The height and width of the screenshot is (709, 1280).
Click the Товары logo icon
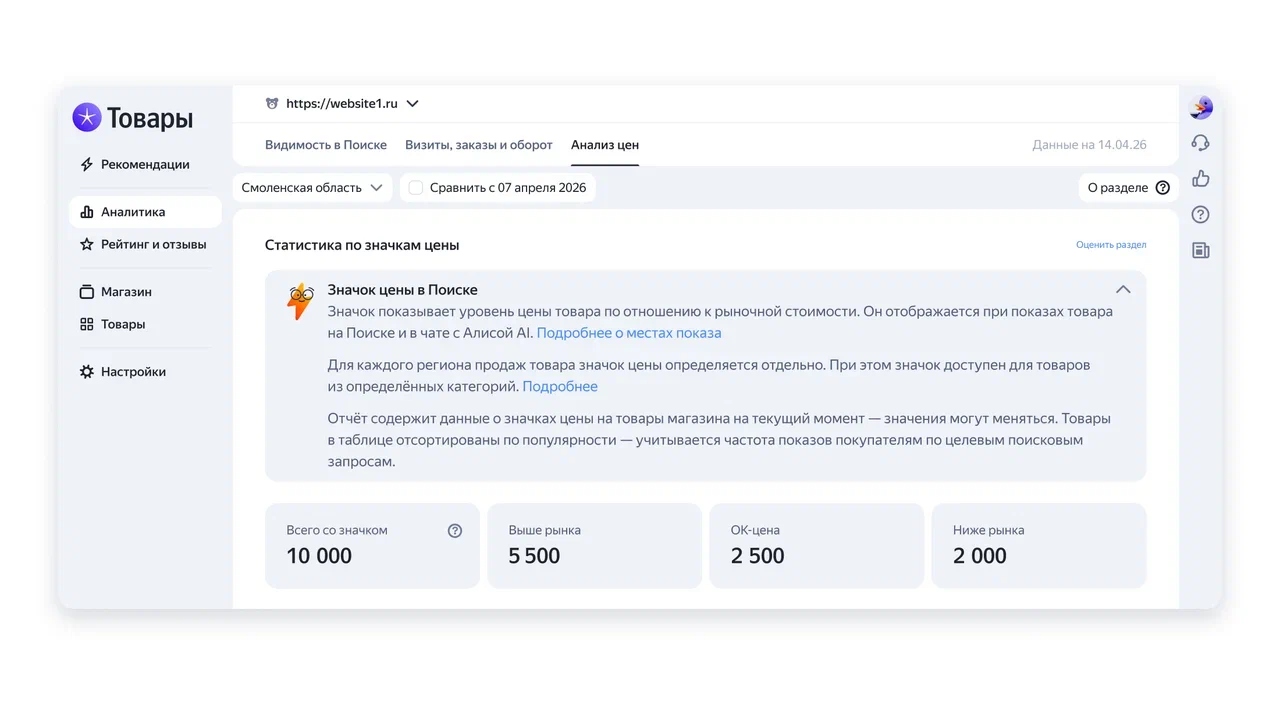(87, 118)
